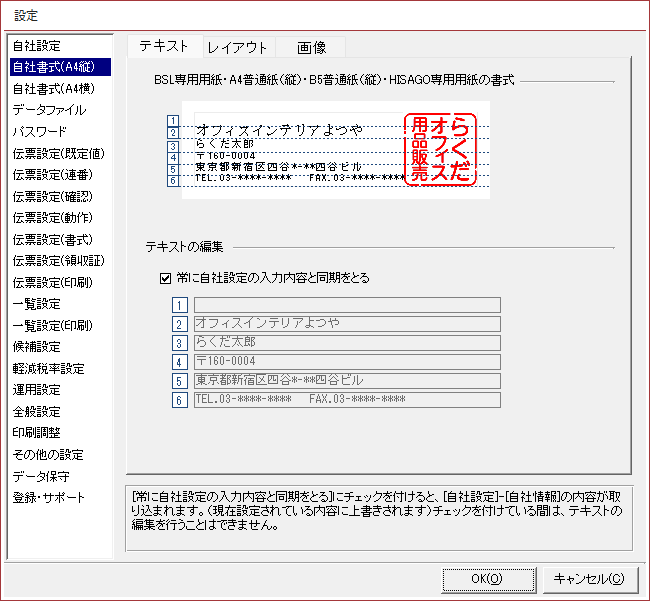
Task: Click the line 6 TEL/FAX text field
Action: 346,400
